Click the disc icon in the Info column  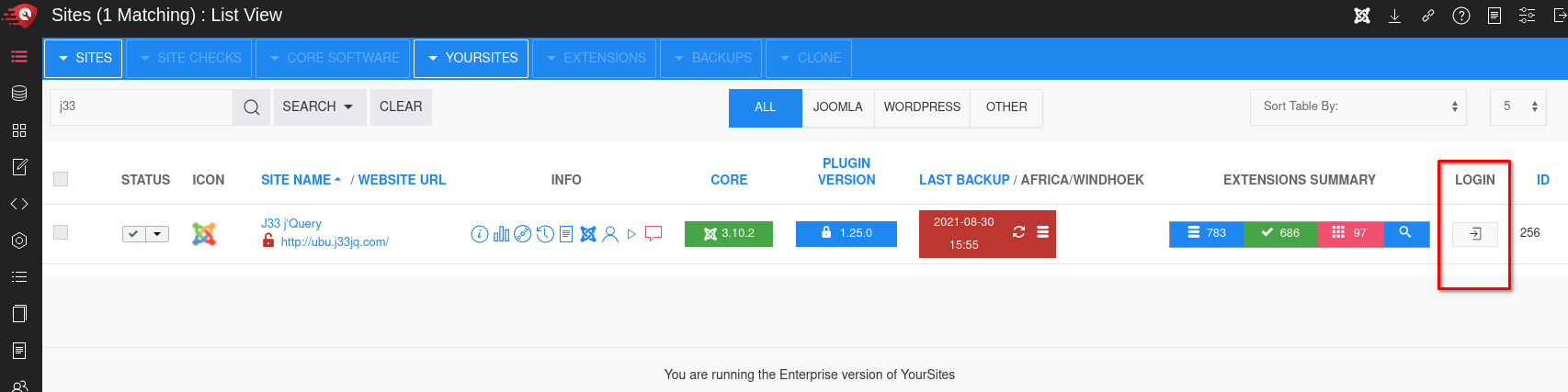(522, 234)
